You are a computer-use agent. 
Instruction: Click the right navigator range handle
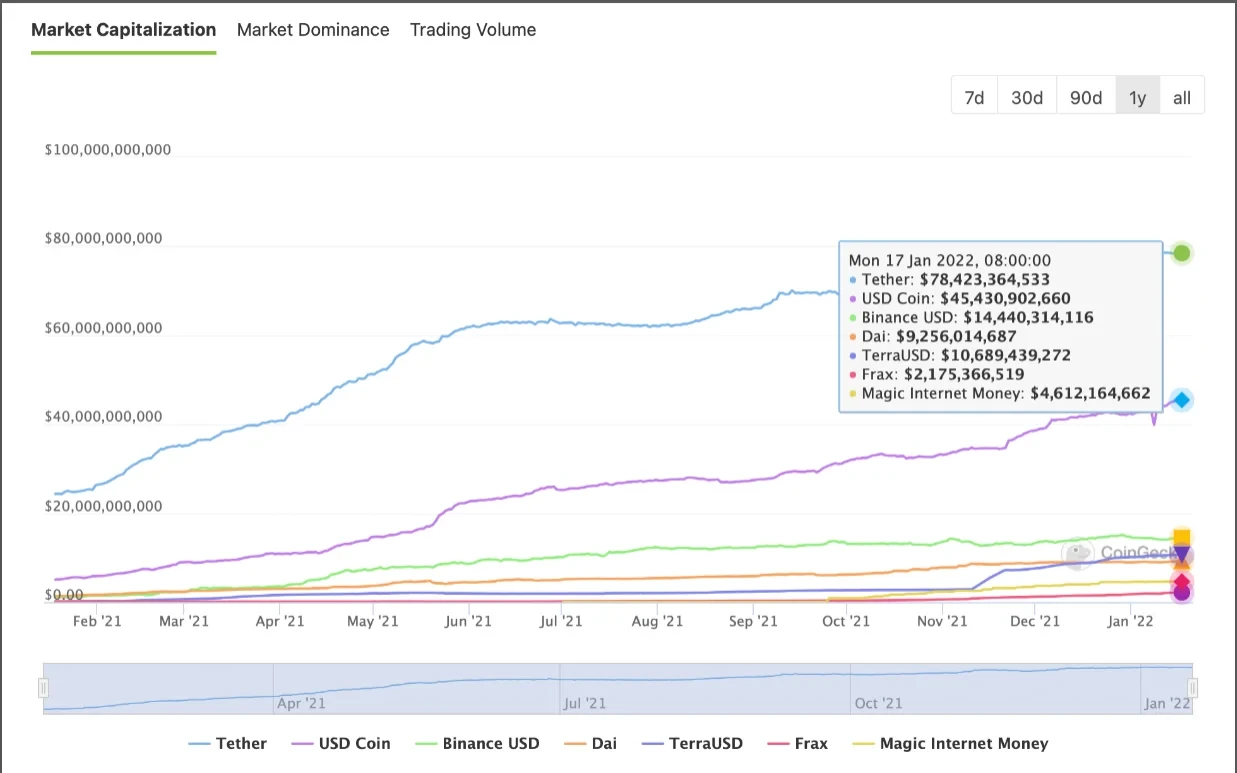pos(1192,688)
